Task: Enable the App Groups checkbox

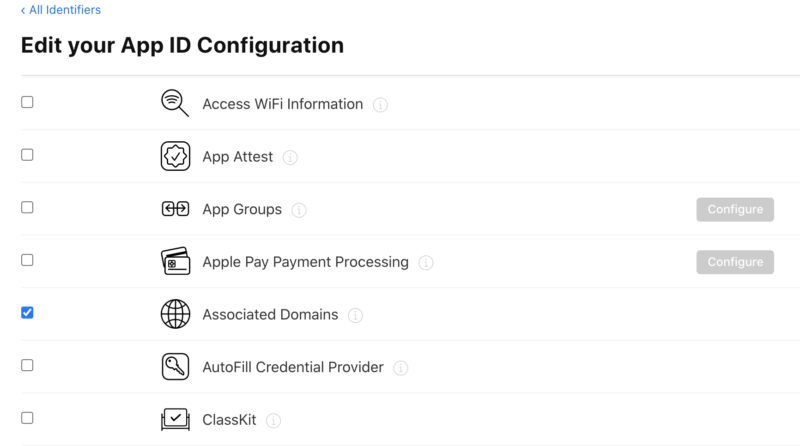Action: [27, 208]
